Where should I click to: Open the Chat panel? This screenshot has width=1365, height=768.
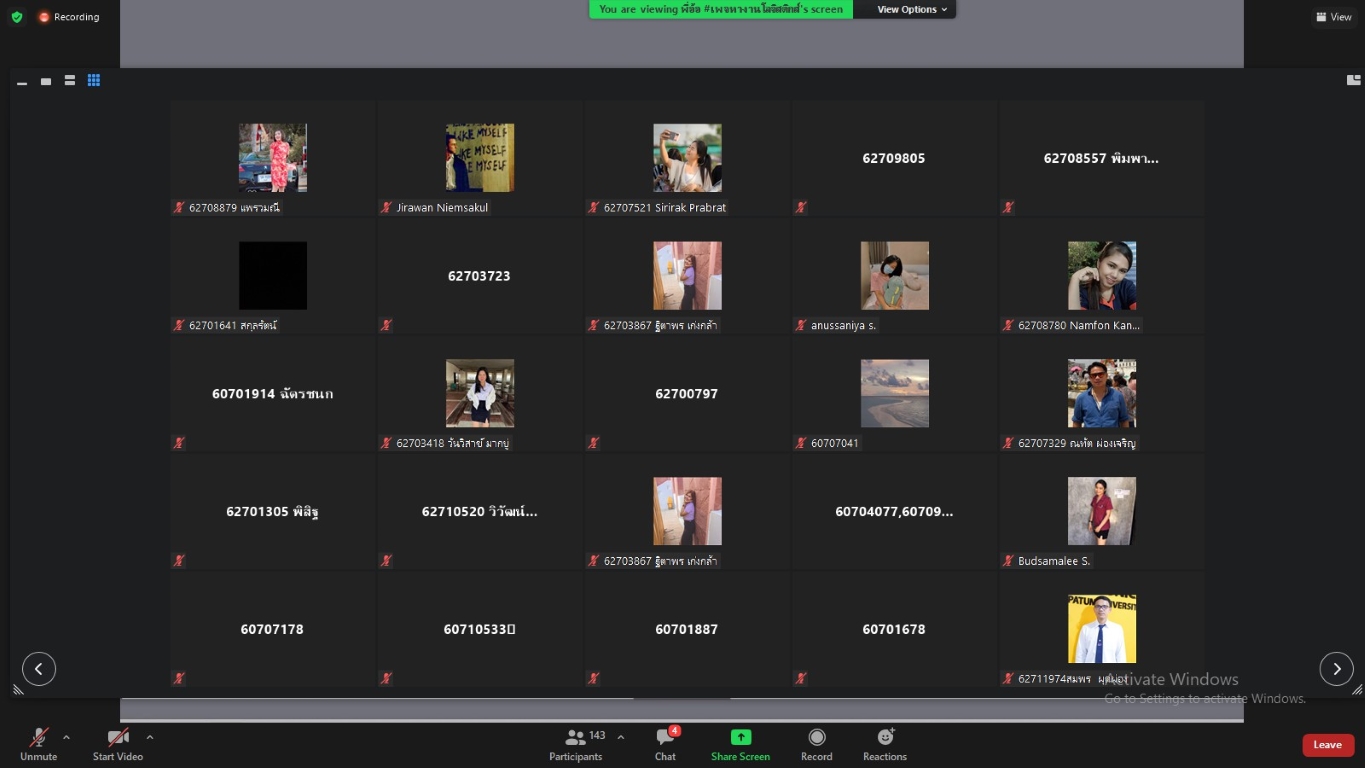pos(665,744)
